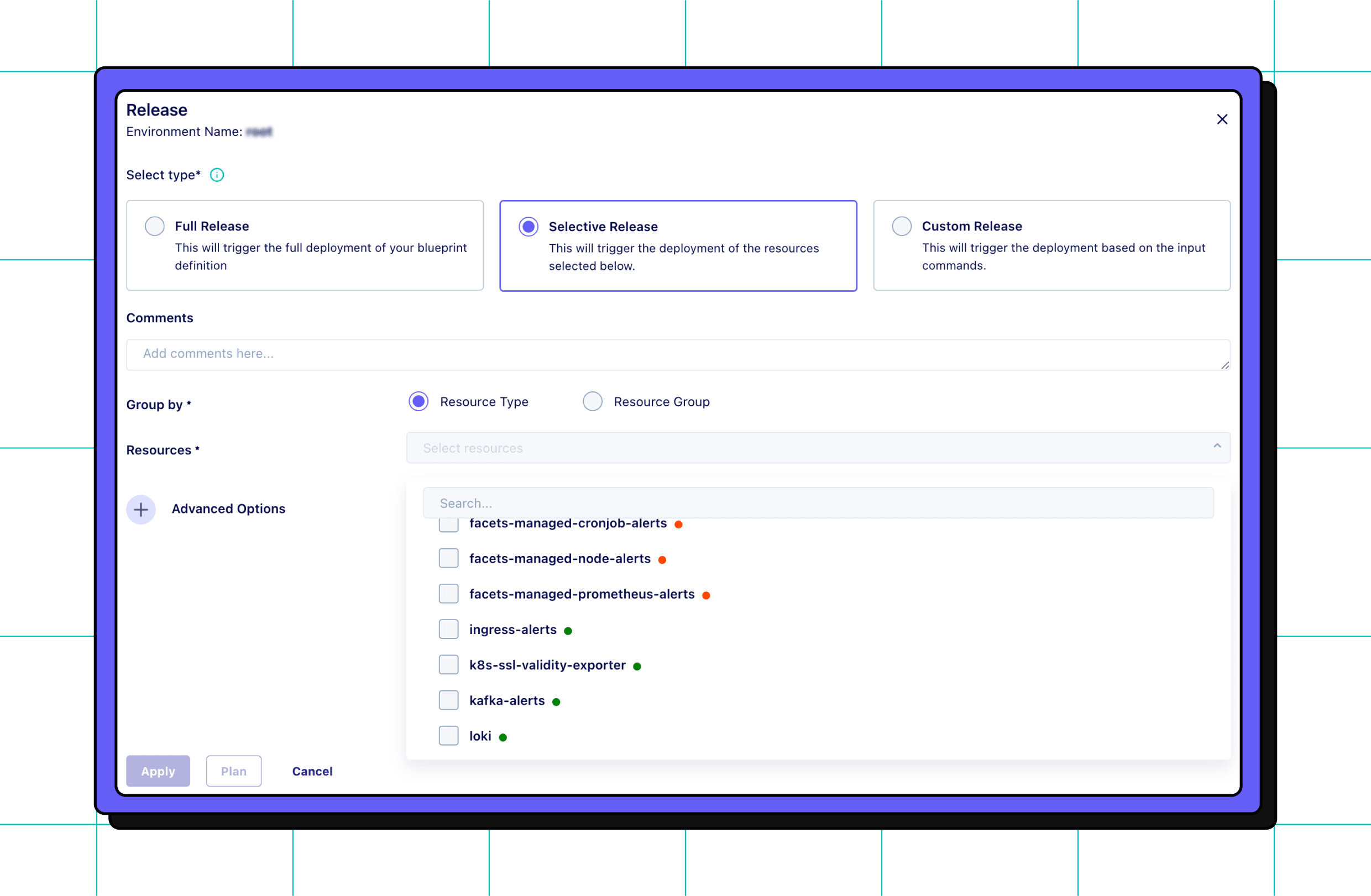Group by Resource Type

coord(419,402)
